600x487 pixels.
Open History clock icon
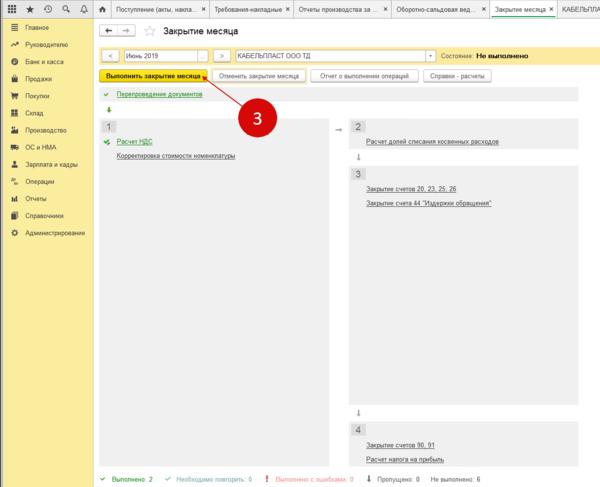click(x=48, y=9)
